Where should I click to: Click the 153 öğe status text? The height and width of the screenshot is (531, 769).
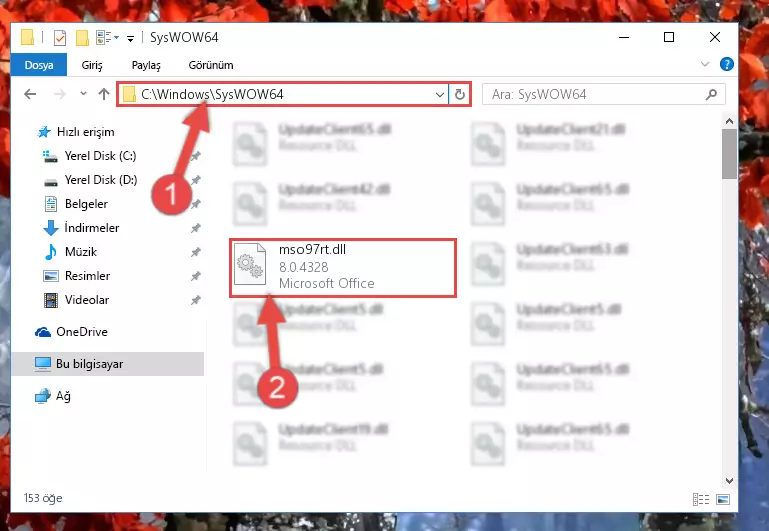click(43, 498)
